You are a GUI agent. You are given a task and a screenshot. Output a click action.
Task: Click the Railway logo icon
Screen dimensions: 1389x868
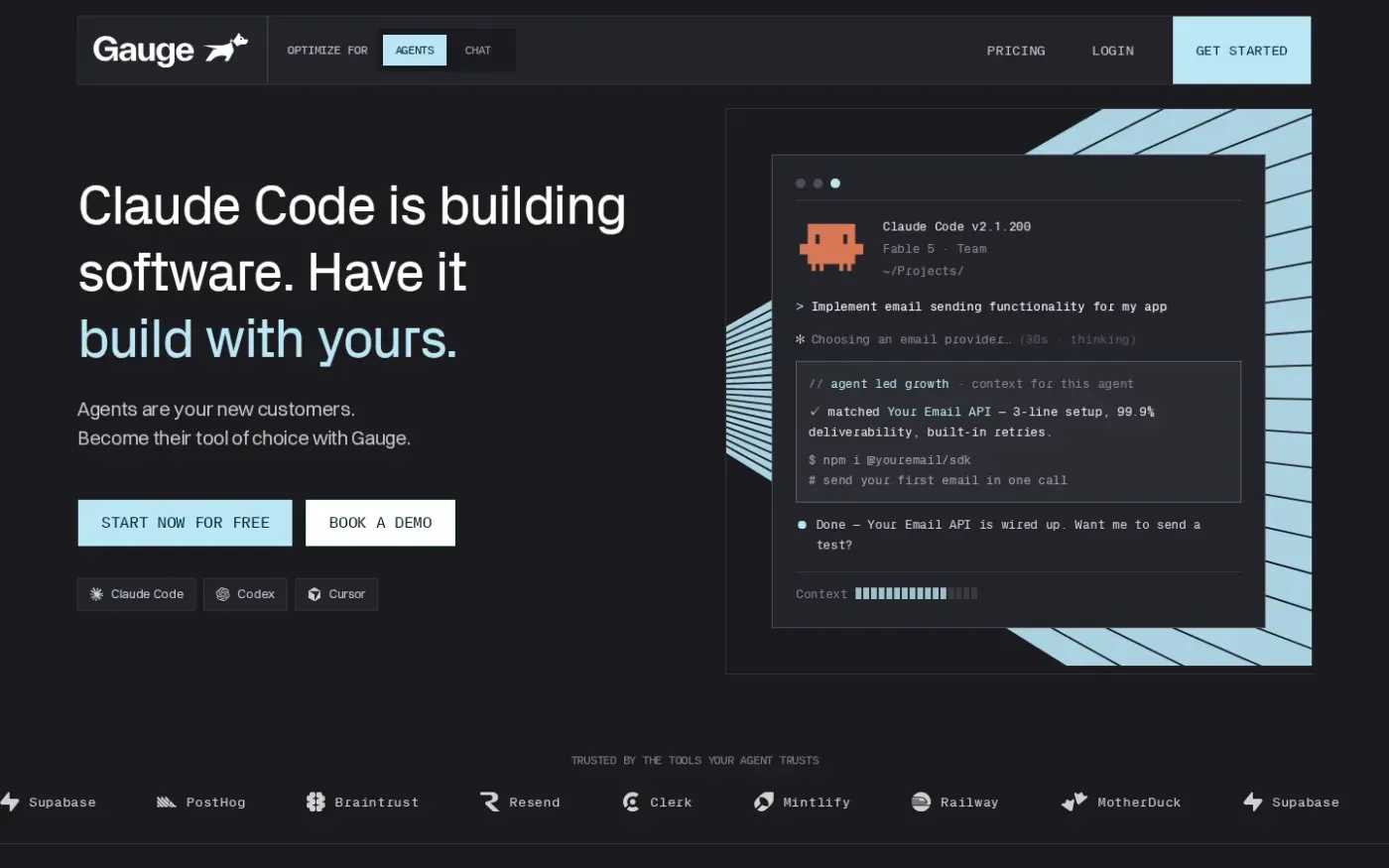coord(921,802)
